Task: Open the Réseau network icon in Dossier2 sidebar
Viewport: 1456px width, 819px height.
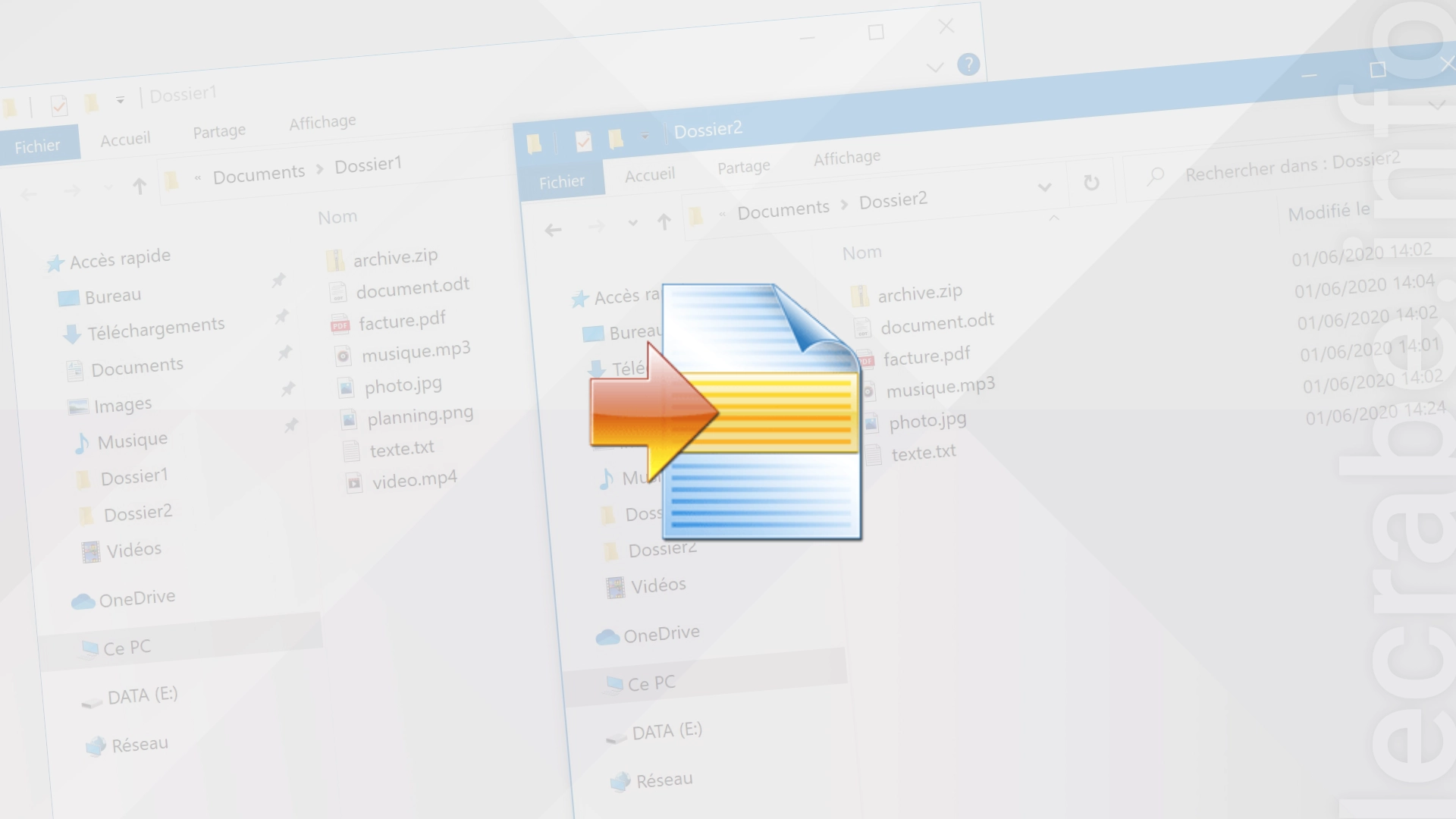Action: coord(620,782)
